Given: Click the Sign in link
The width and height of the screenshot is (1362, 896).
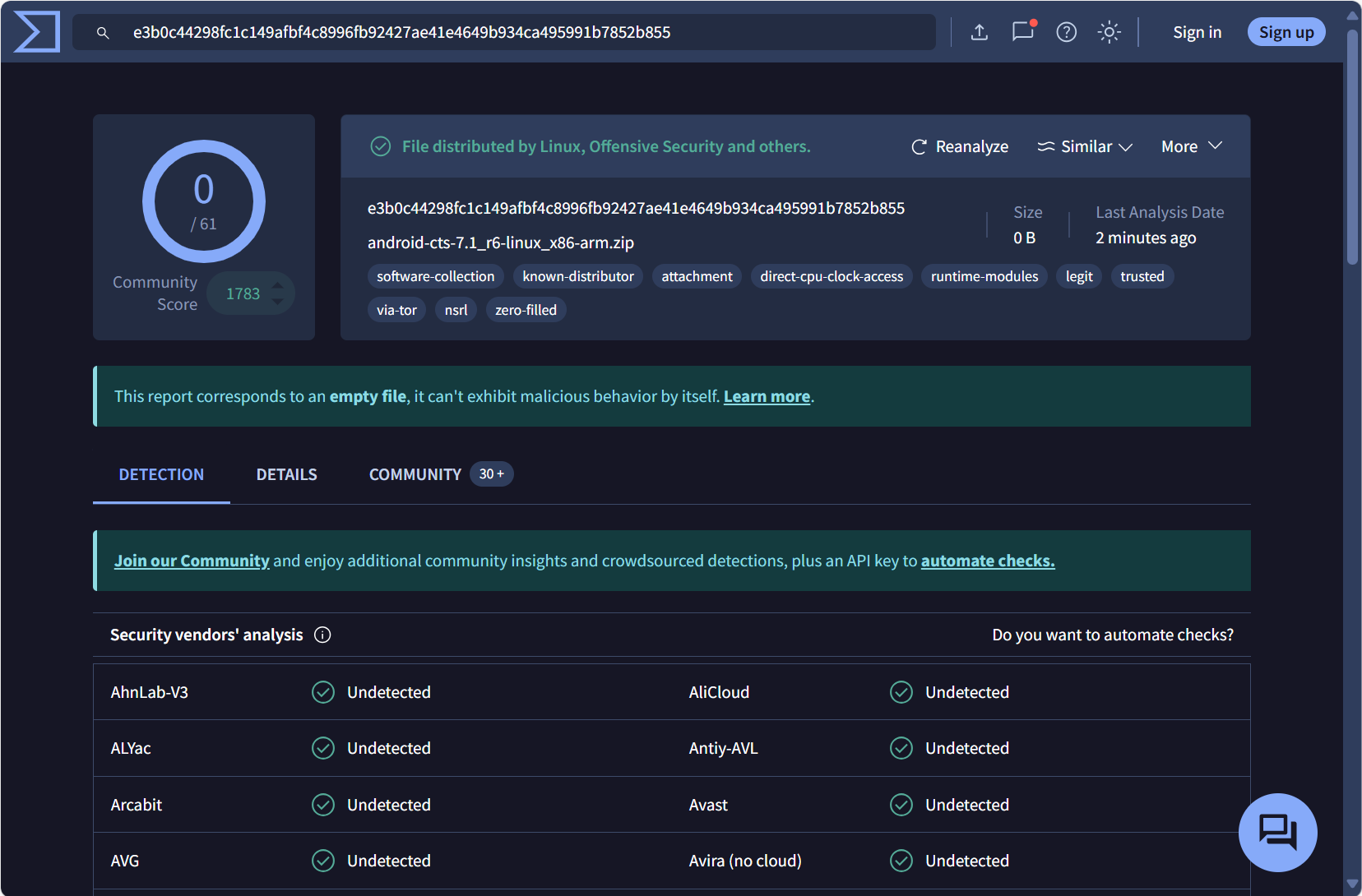Looking at the screenshot, I should [1197, 32].
